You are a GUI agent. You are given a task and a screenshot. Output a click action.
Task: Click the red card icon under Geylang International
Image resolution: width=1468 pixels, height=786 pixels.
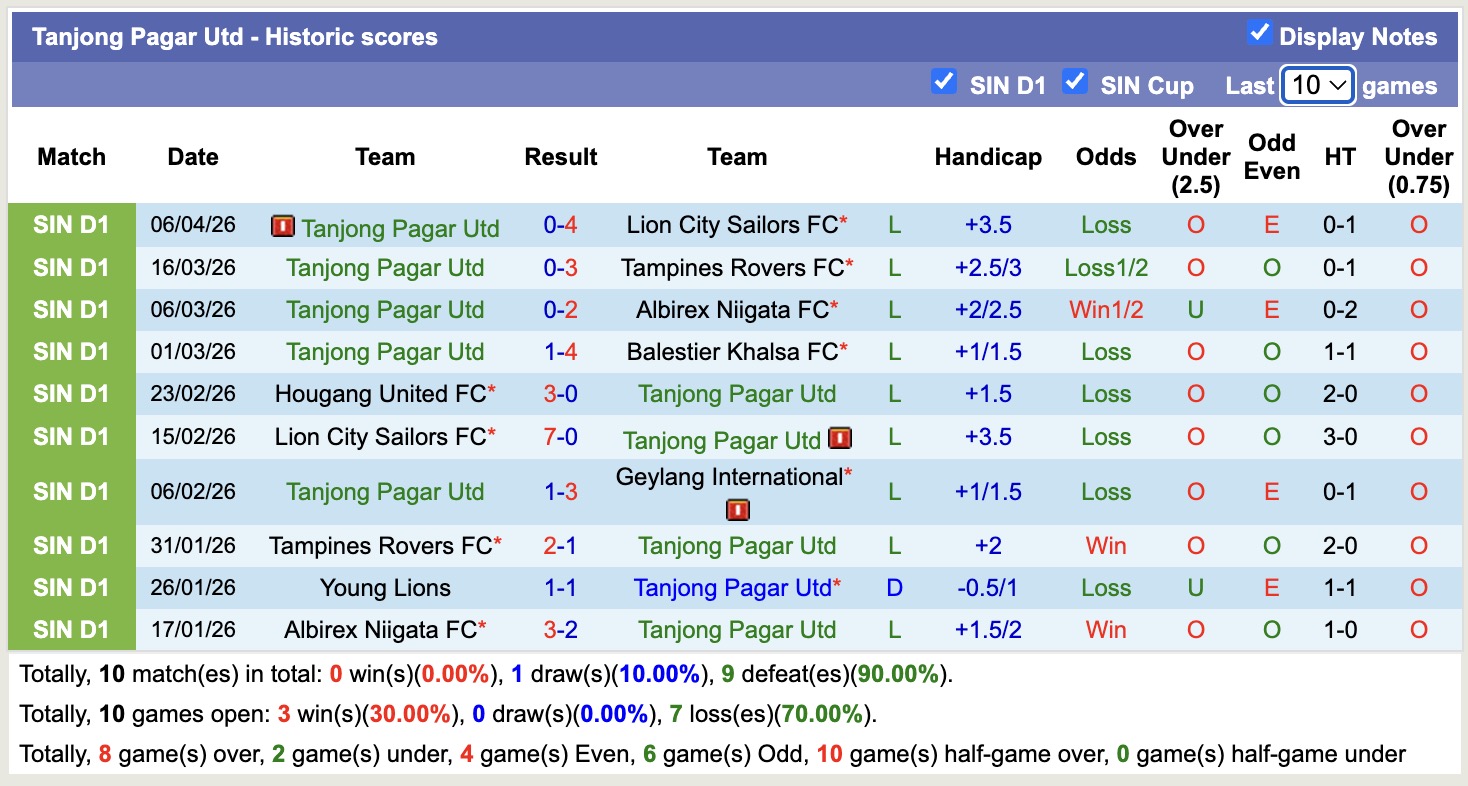point(737,511)
